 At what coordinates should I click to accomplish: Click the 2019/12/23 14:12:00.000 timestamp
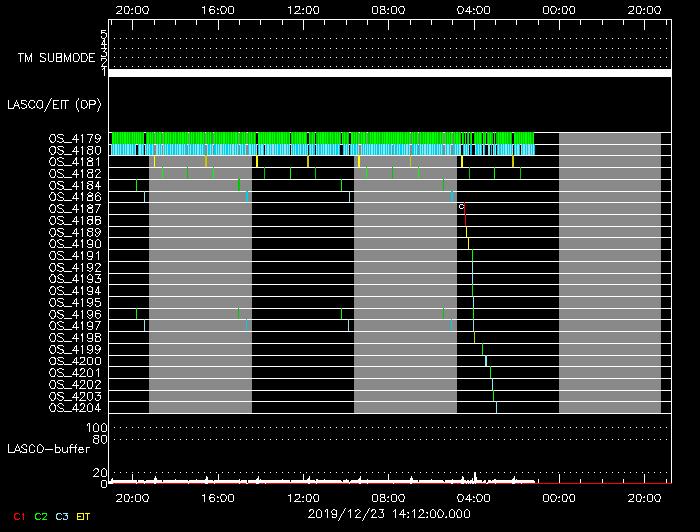click(389, 514)
